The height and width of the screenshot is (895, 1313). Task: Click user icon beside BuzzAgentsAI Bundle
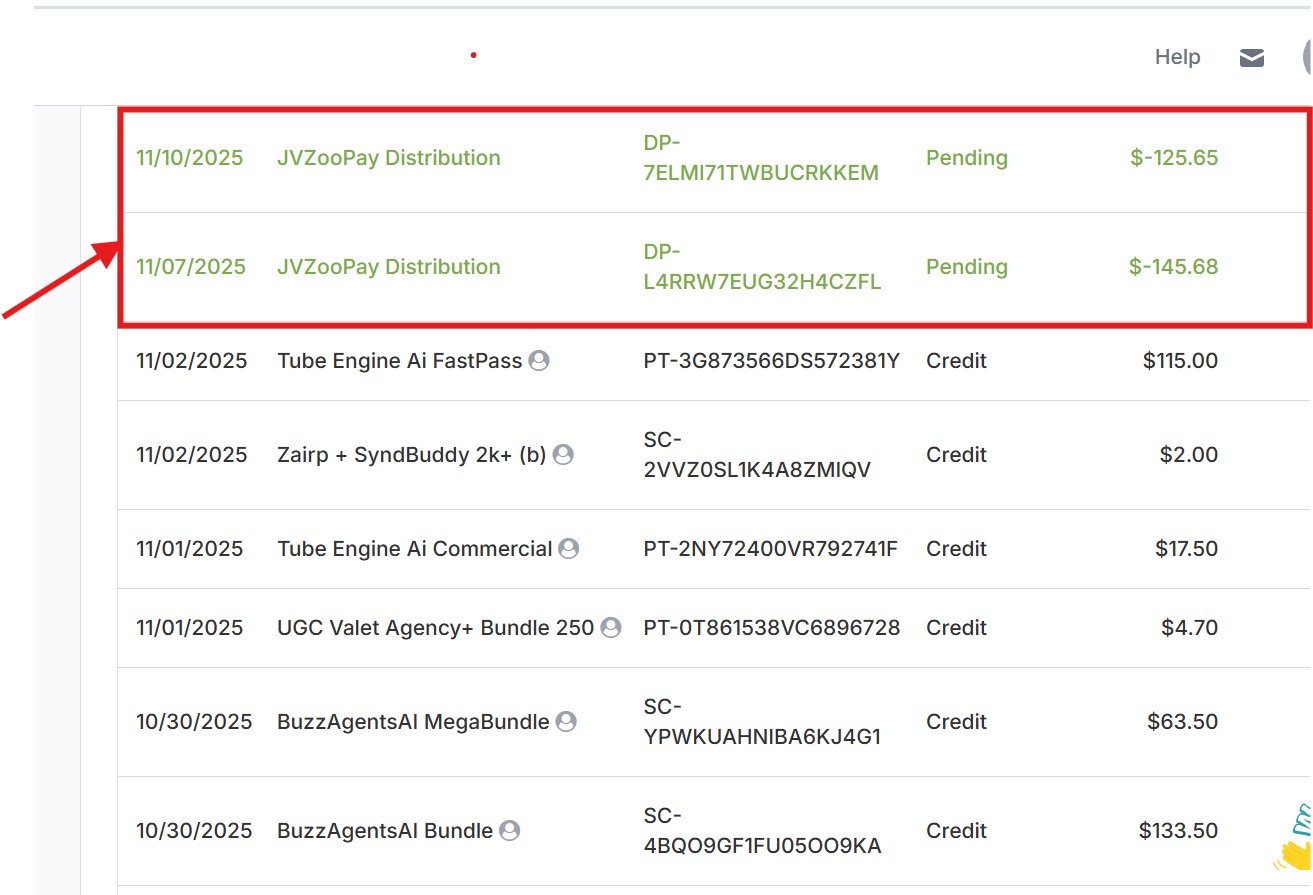510,831
